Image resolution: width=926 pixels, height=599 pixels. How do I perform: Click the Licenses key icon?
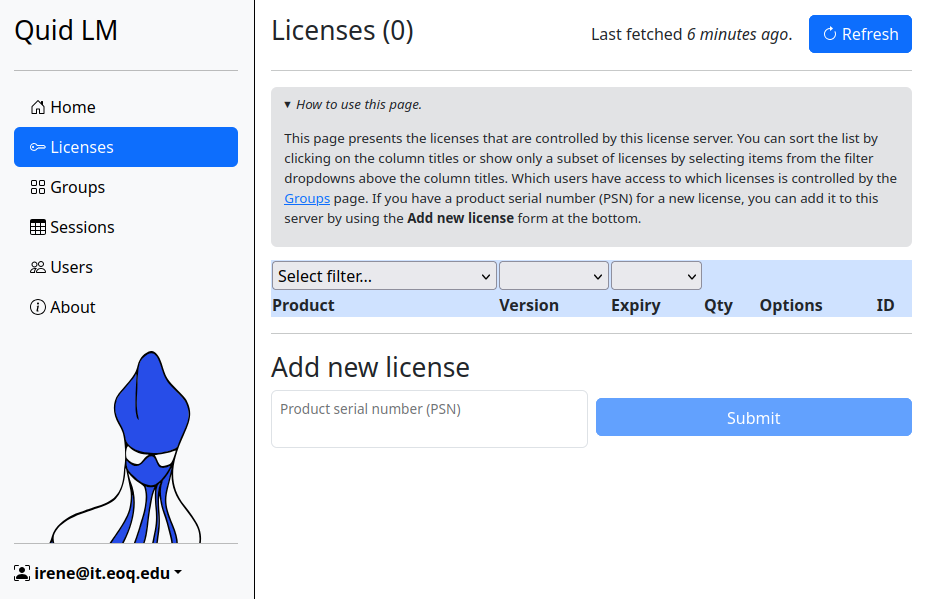coord(38,147)
